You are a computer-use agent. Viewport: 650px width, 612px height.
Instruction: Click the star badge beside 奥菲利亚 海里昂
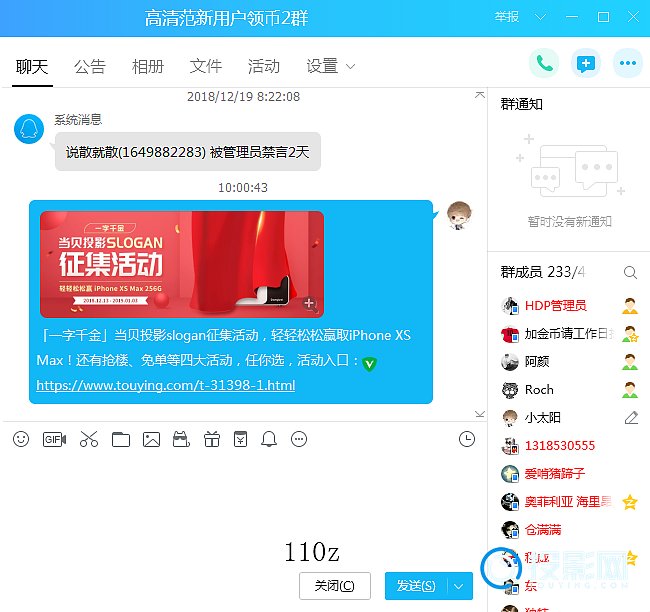click(x=630, y=502)
